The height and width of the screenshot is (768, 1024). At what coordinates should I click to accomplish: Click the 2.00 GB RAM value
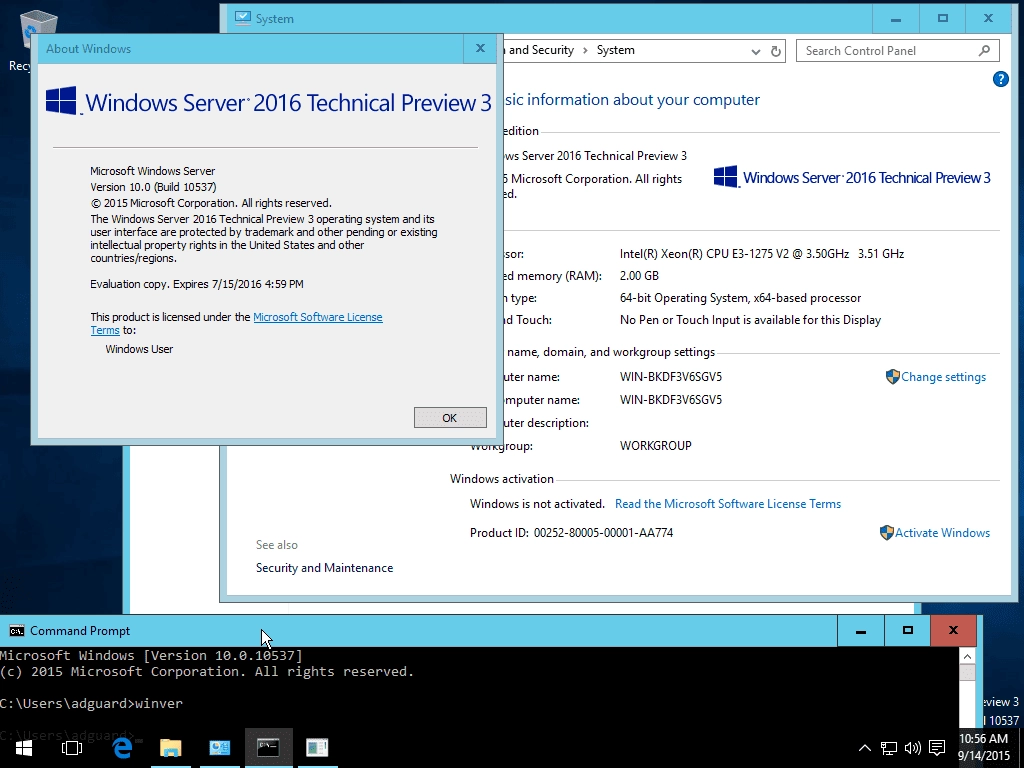pyautogui.click(x=639, y=276)
